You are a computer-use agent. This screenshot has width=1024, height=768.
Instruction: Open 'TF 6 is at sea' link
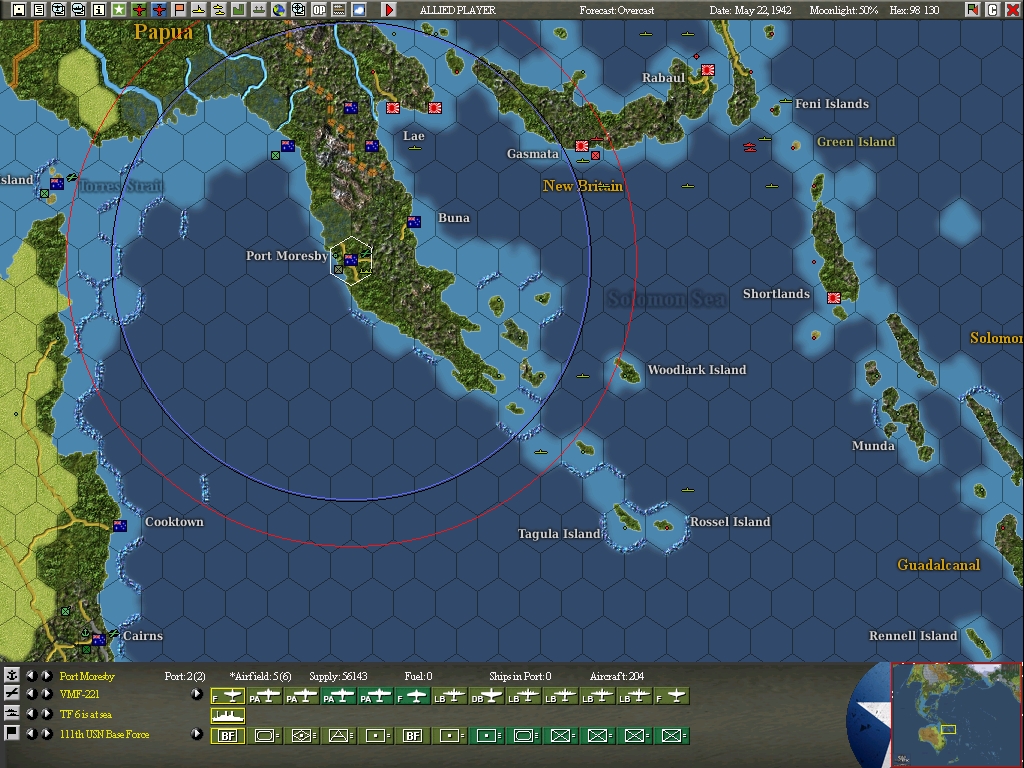86,714
